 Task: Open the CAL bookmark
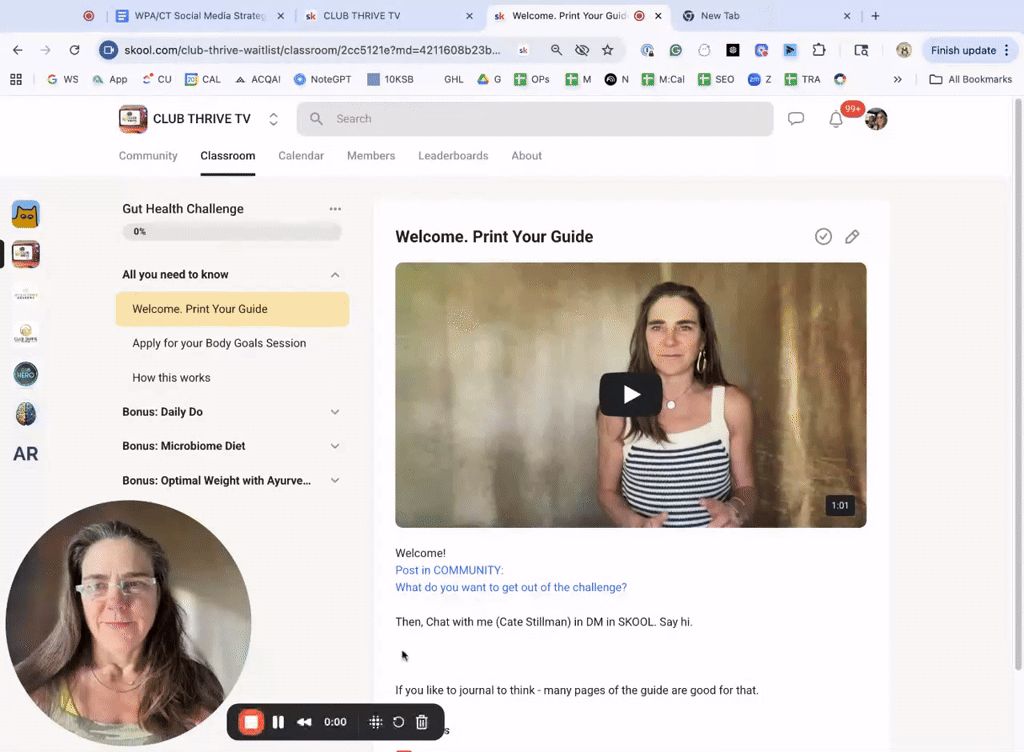point(202,79)
